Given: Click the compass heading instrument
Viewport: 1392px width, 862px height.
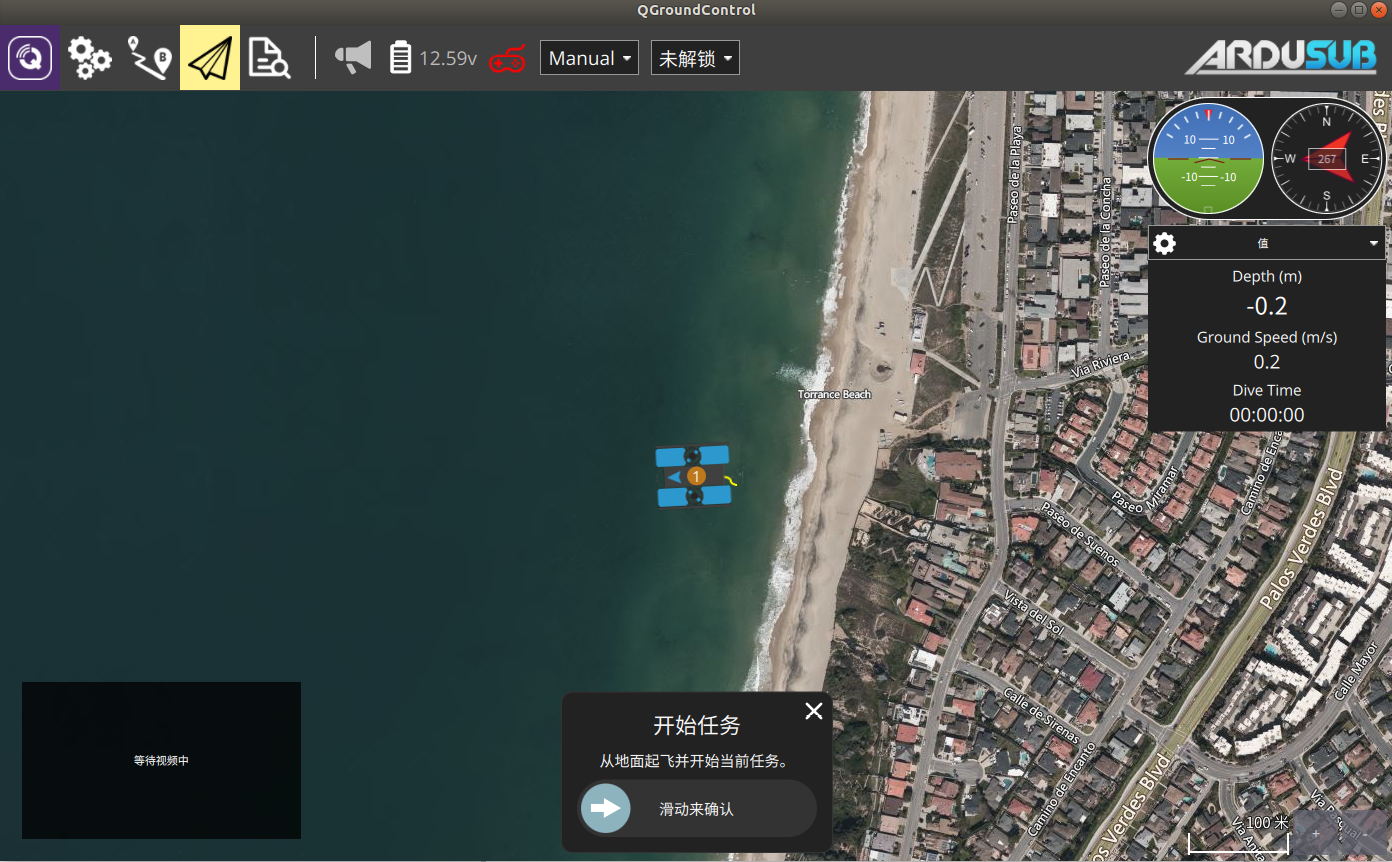Looking at the screenshot, I should point(1327,158).
